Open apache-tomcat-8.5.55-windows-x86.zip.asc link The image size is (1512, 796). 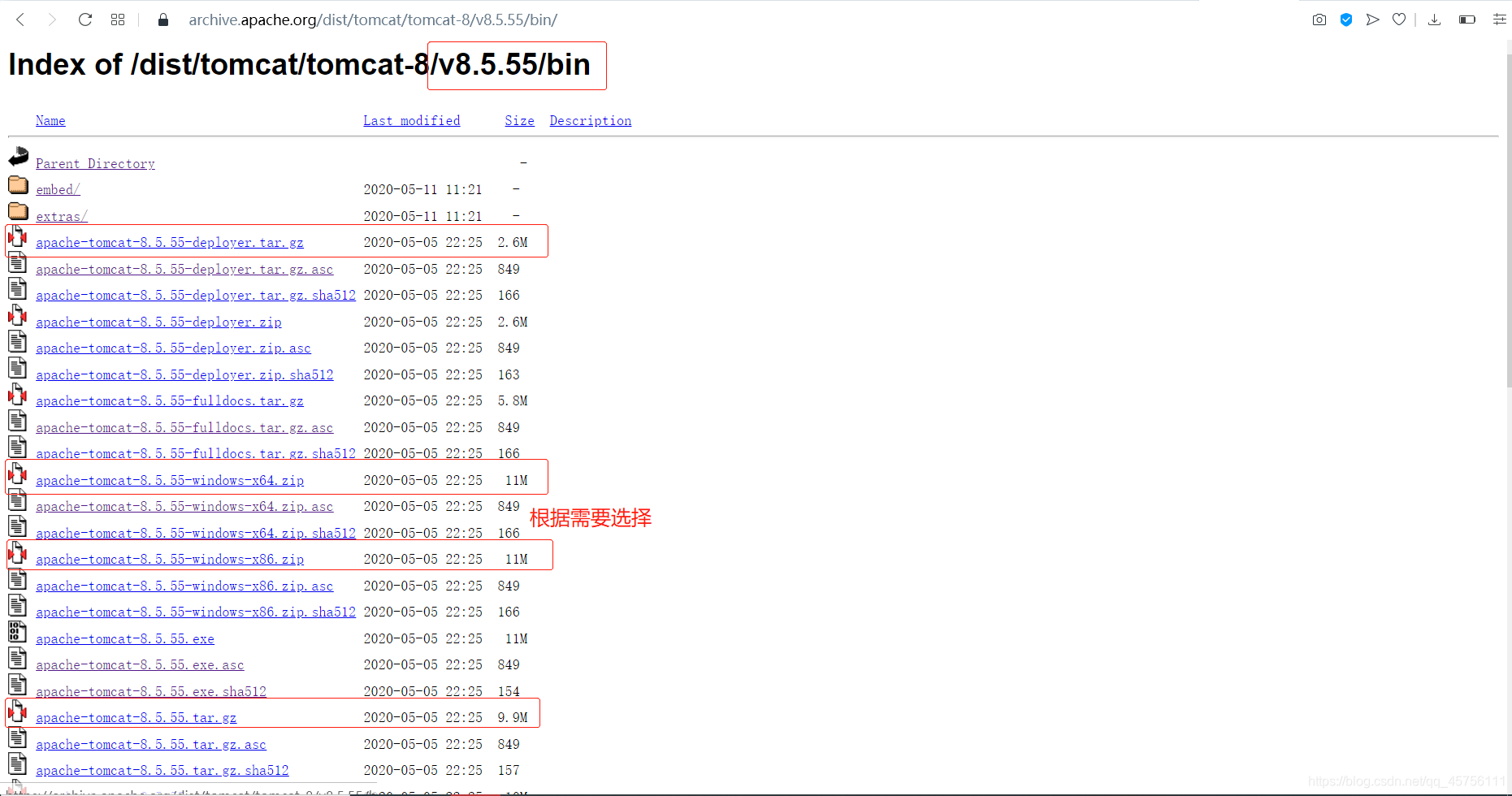click(x=184, y=586)
